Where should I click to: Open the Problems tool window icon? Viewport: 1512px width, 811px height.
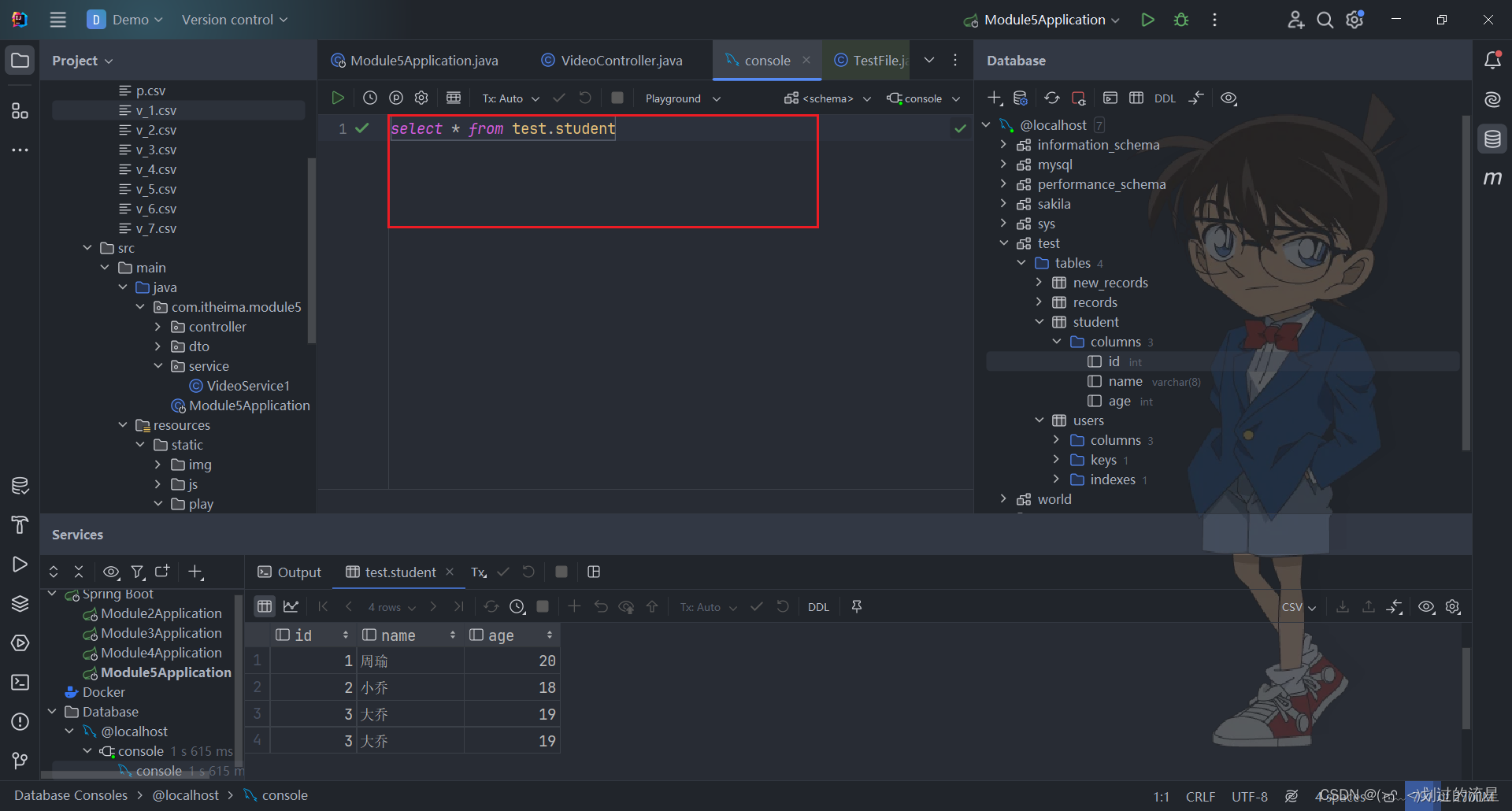click(x=20, y=721)
